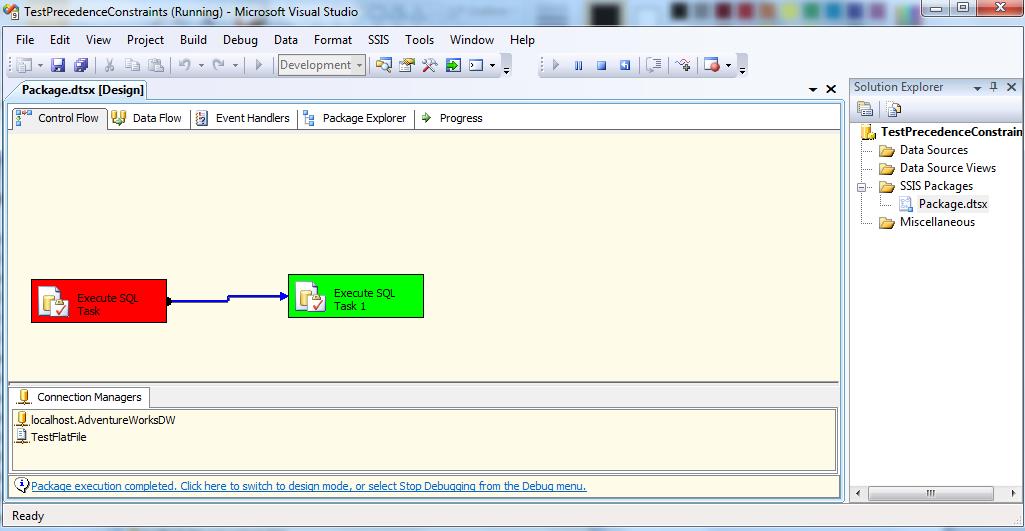Toggle auto-hide pin on Solution Explorer
Screen dimensions: 1025x531
pyautogui.click(x=993, y=88)
